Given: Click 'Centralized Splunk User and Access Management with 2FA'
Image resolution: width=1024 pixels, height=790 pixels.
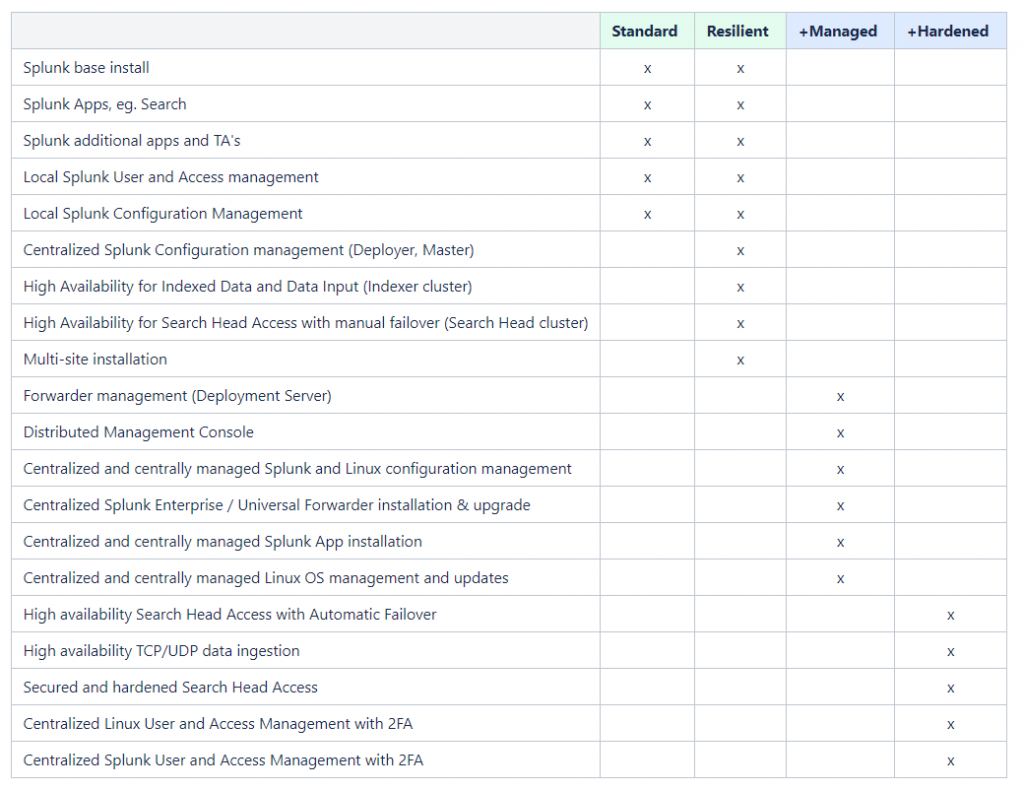Looking at the screenshot, I should 223,761.
